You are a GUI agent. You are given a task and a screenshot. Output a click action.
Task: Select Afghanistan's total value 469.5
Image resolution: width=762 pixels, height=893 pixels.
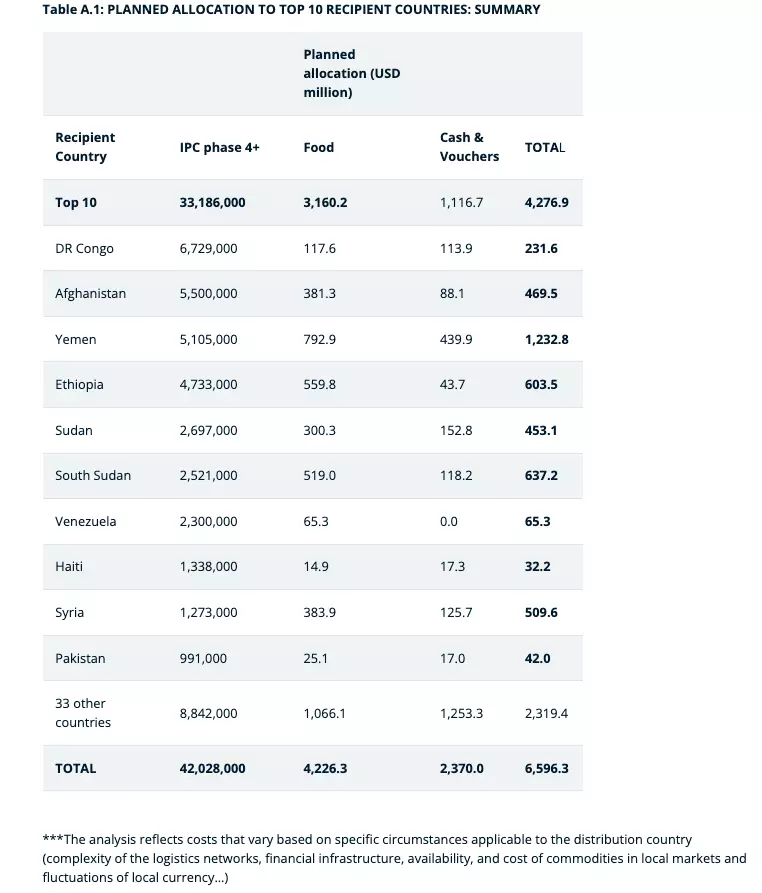[541, 294]
